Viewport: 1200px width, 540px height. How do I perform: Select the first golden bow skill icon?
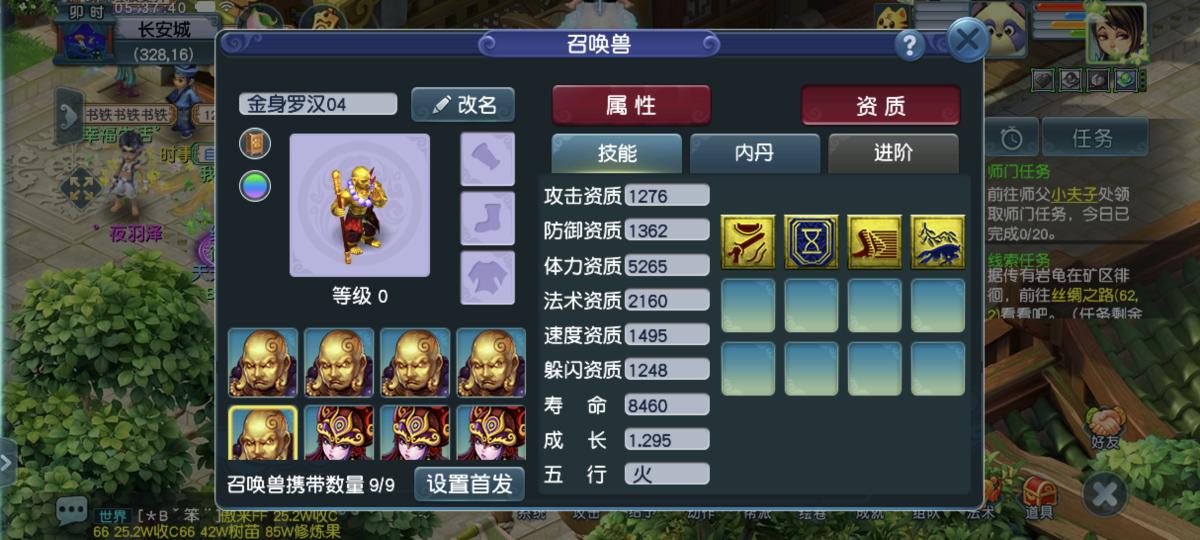[748, 242]
